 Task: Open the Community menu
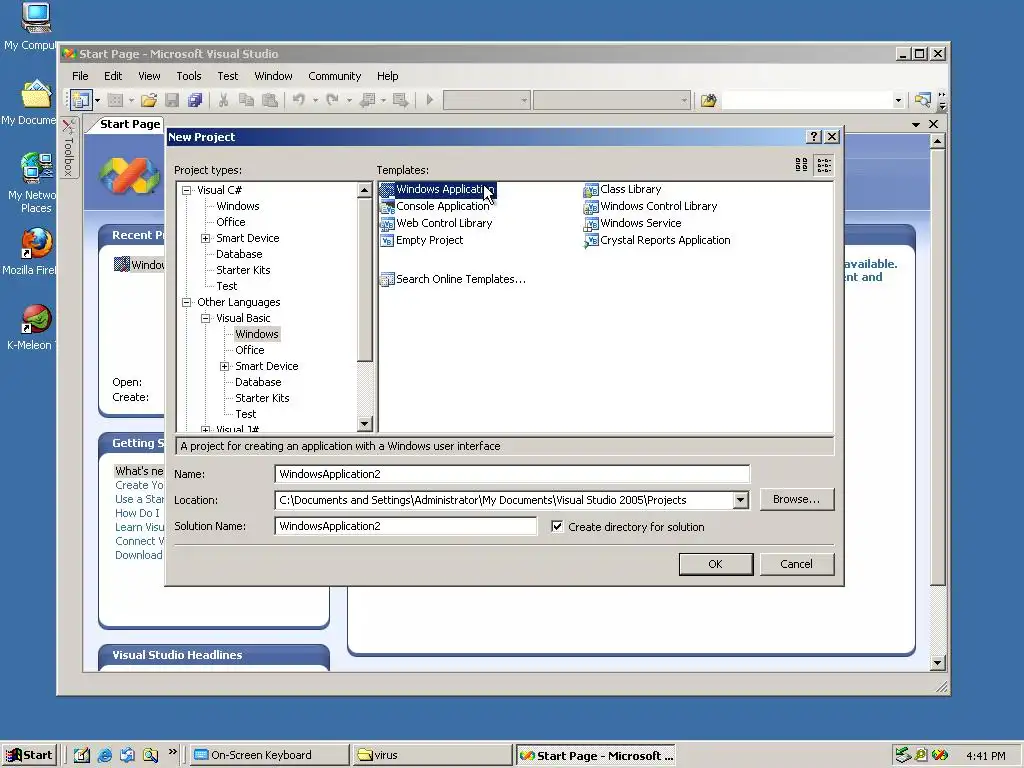coord(334,76)
